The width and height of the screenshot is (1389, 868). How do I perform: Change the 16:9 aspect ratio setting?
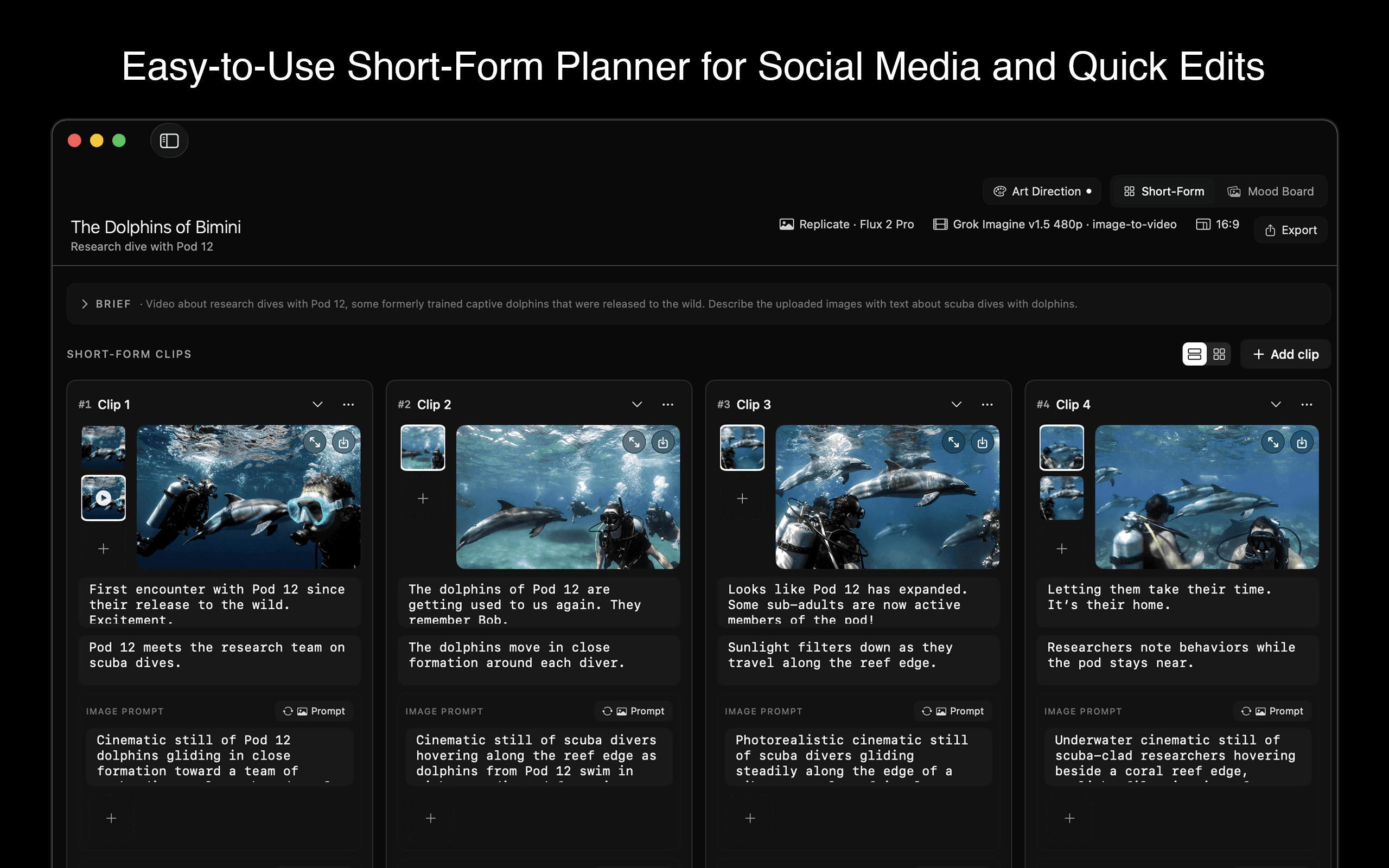click(x=1218, y=225)
